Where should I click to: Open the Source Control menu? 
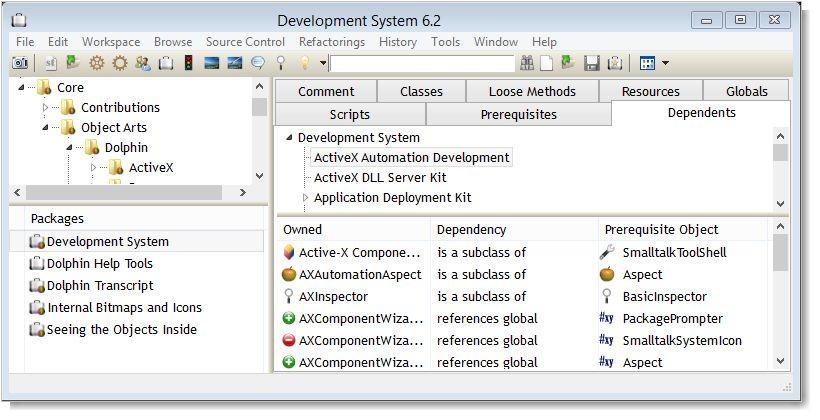tap(245, 42)
